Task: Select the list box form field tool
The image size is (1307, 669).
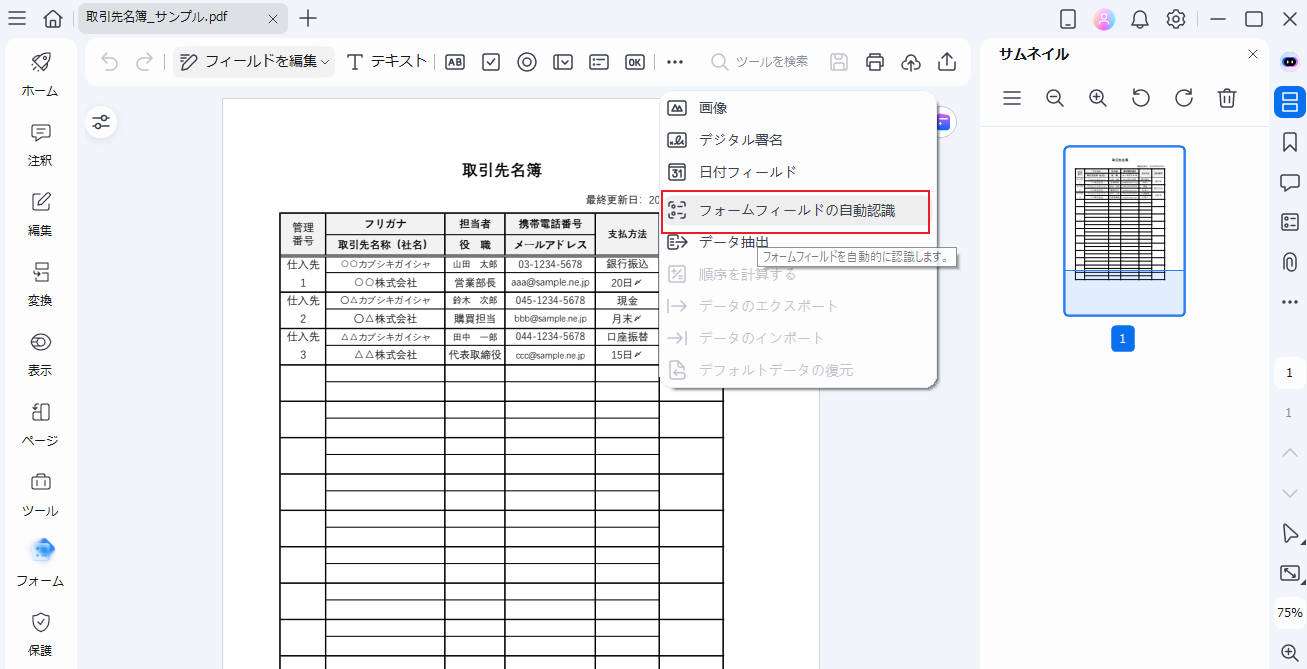Action: pos(598,61)
